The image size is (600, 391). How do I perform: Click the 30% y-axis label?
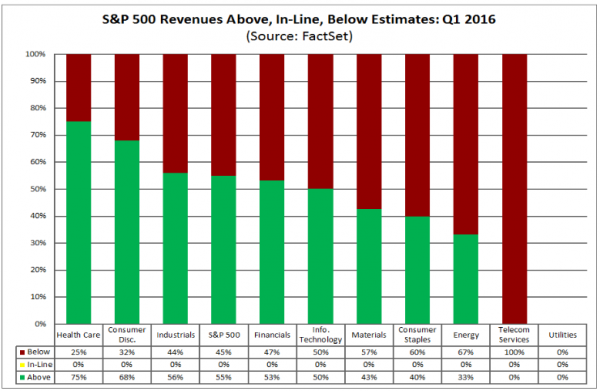tap(38, 243)
